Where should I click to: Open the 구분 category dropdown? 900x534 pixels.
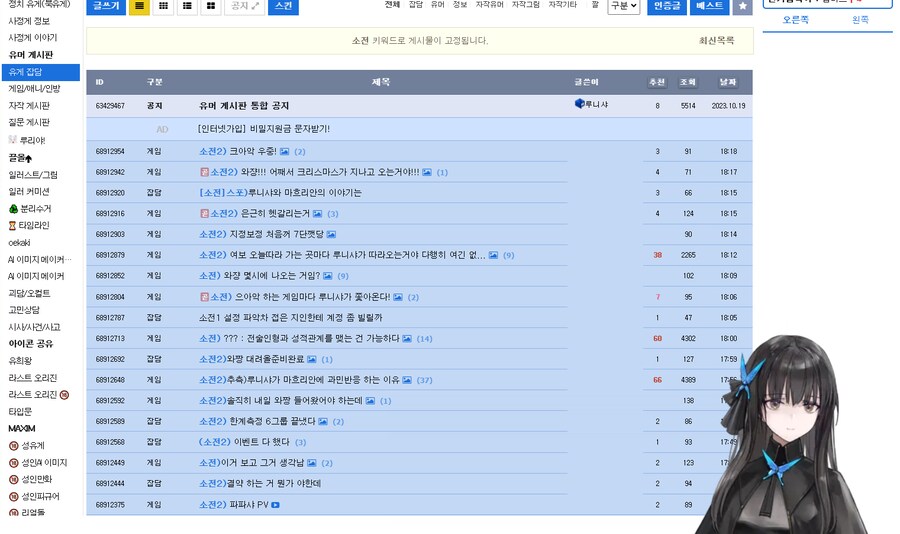623,6
